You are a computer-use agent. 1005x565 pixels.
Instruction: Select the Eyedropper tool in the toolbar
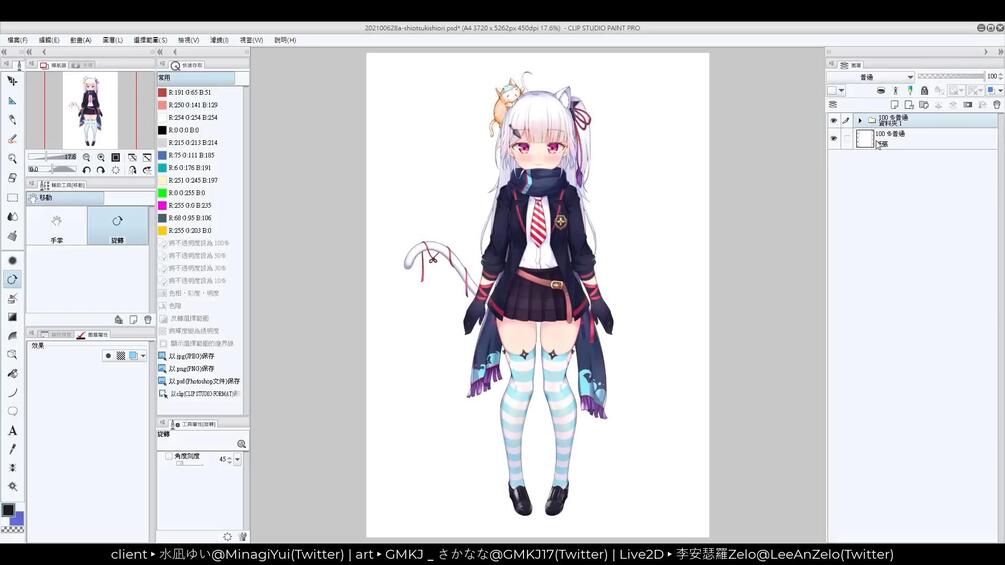(12, 449)
